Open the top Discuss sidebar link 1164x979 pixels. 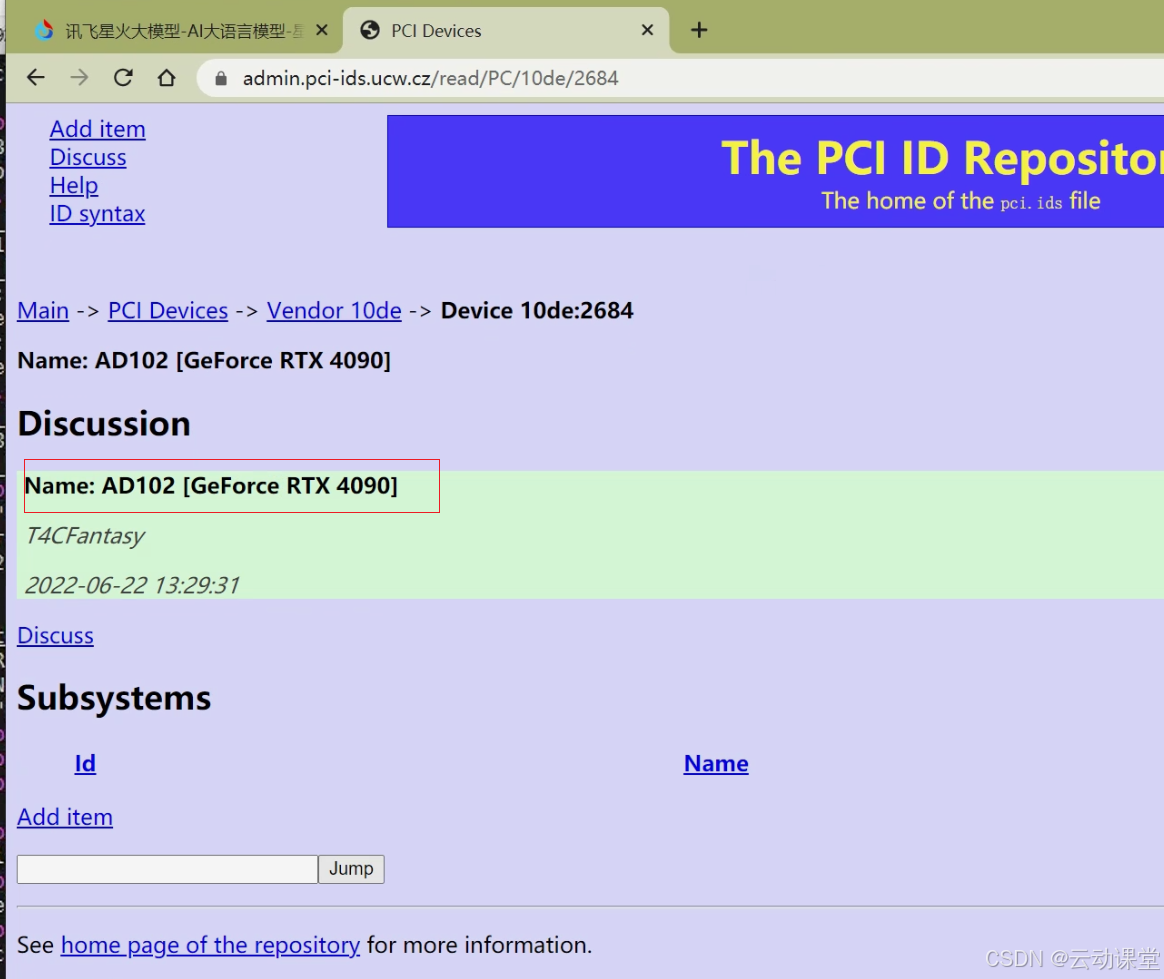[88, 157]
